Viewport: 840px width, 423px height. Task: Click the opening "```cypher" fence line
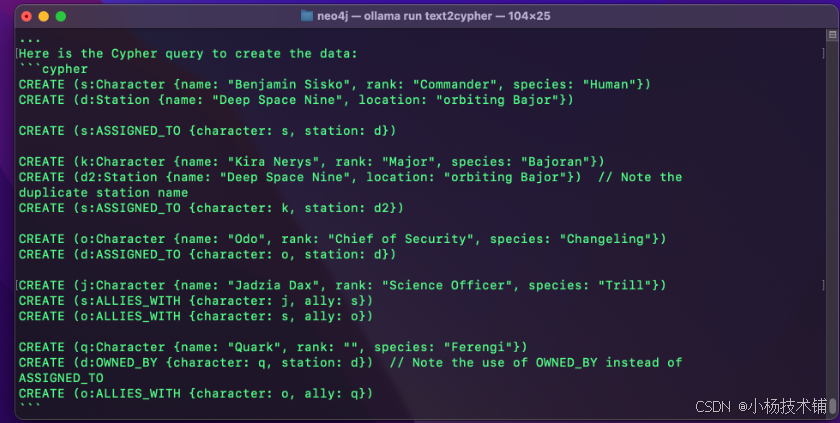coord(53,69)
